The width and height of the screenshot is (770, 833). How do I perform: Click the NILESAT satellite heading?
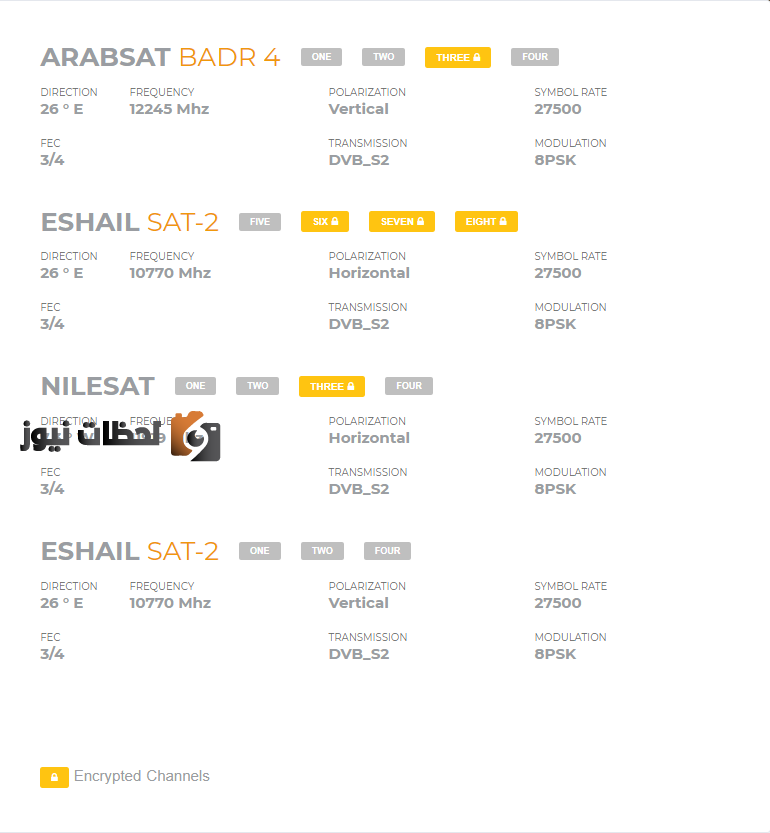(x=98, y=386)
